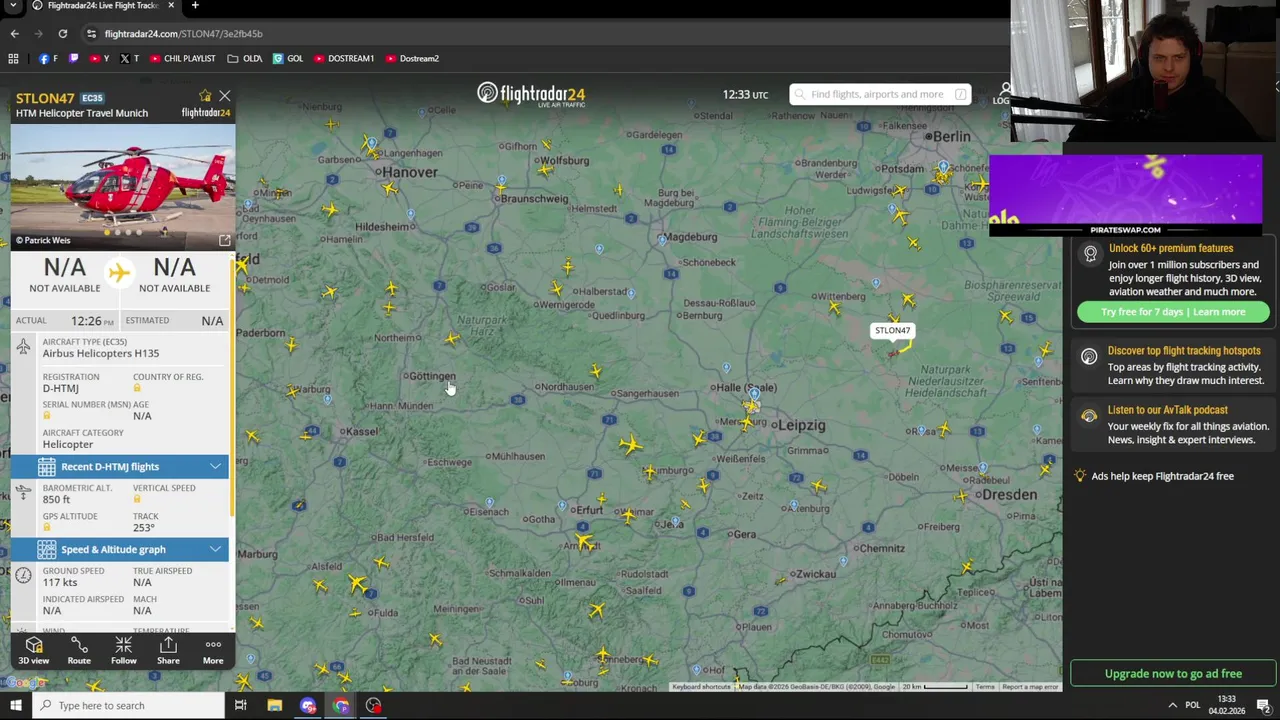The height and width of the screenshot is (720, 1280).
Task: Open File Explorer from taskbar
Action: click(x=274, y=706)
